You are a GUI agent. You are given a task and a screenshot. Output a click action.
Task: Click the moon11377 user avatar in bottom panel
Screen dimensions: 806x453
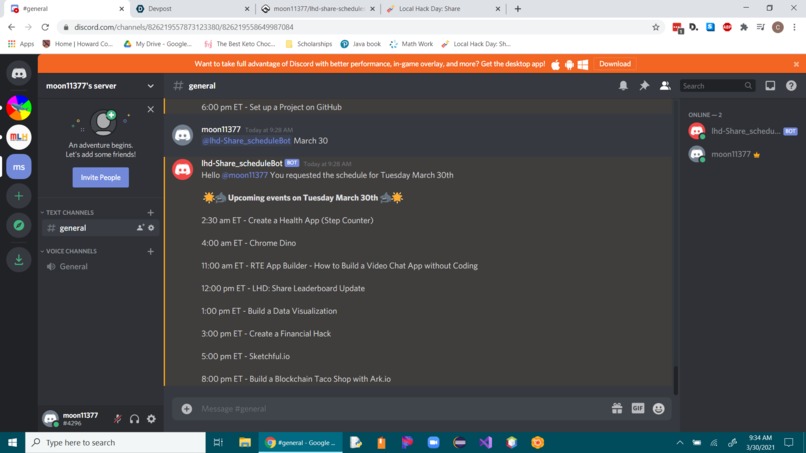pyautogui.click(x=50, y=419)
